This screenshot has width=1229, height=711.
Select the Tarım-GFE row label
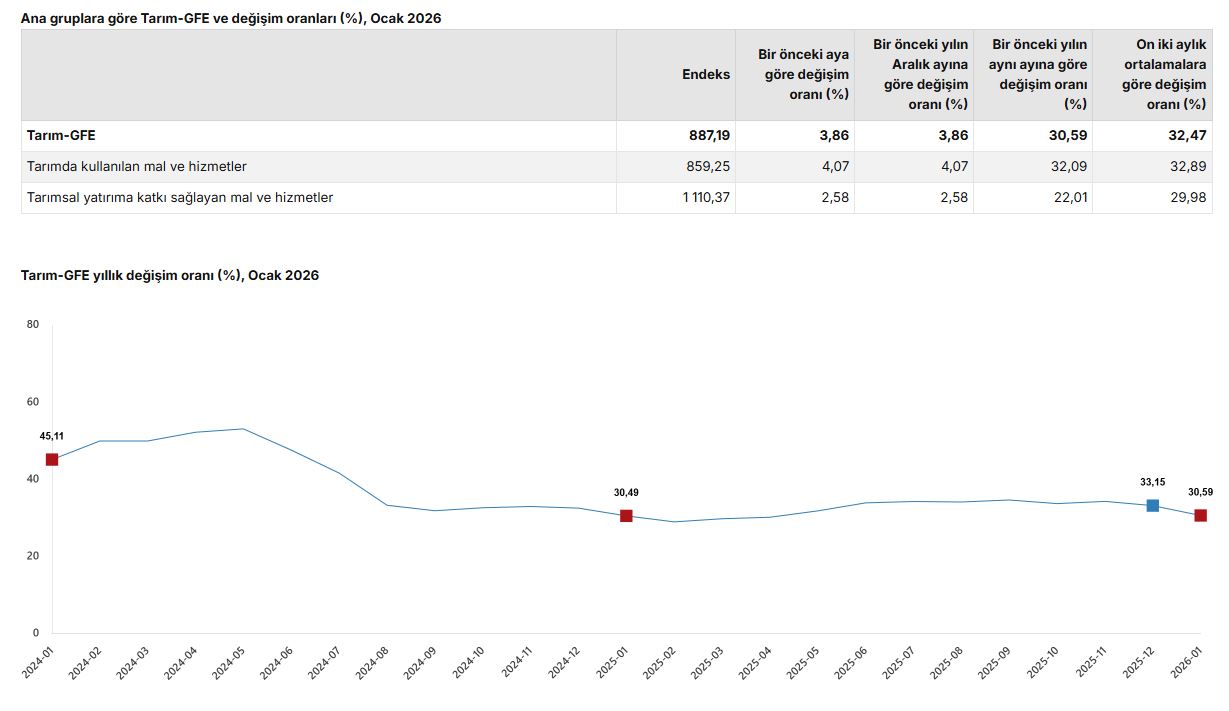tap(62, 136)
